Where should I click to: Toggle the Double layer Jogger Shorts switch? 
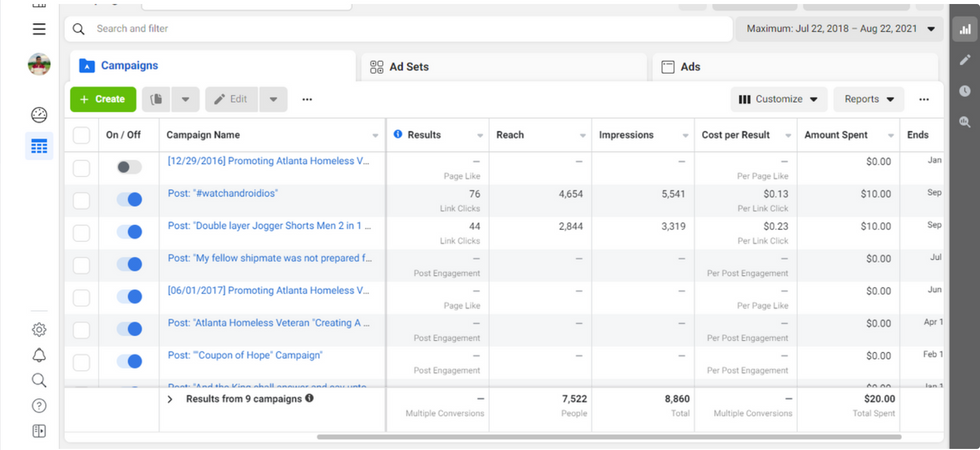129,232
